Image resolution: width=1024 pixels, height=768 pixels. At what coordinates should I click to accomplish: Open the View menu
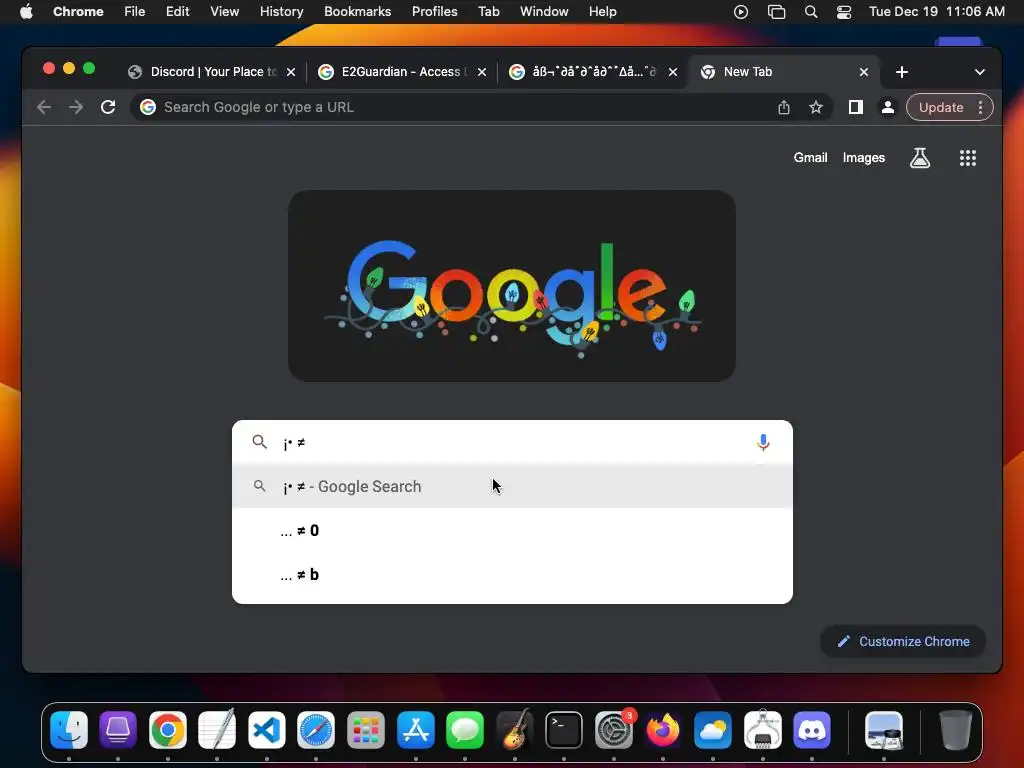coord(225,12)
